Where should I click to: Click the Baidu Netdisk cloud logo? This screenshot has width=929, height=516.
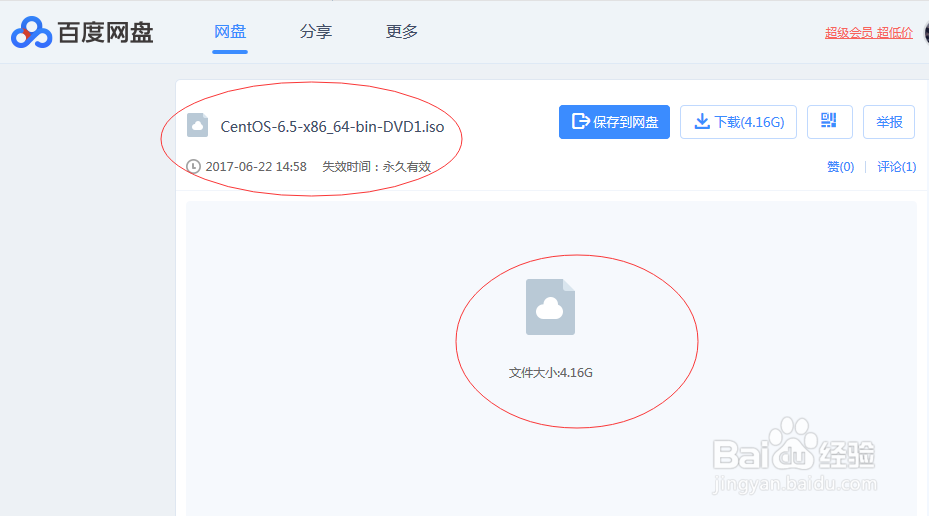(x=31, y=32)
